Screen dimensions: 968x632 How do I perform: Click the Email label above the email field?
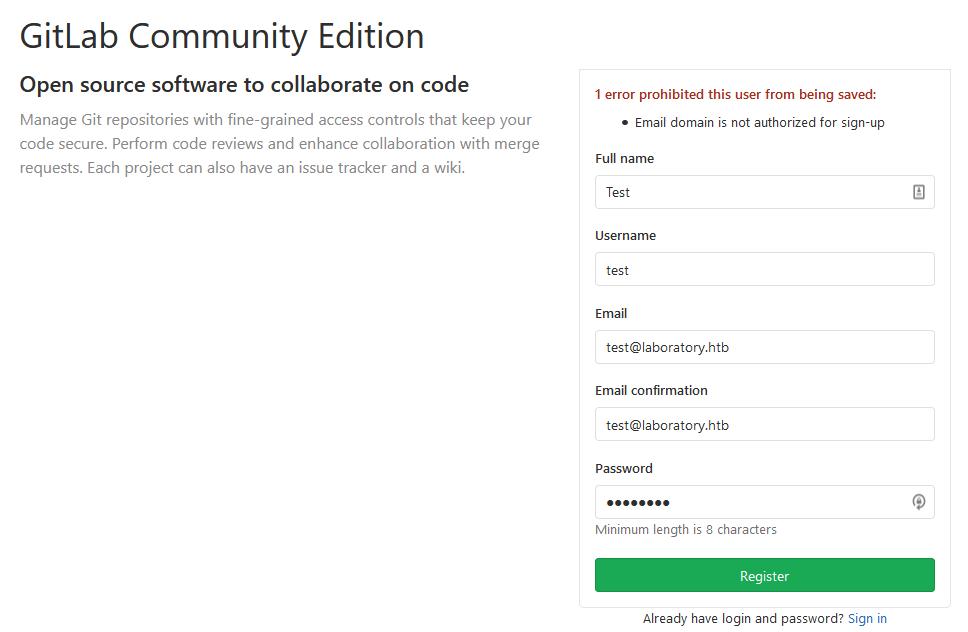pyautogui.click(x=611, y=313)
